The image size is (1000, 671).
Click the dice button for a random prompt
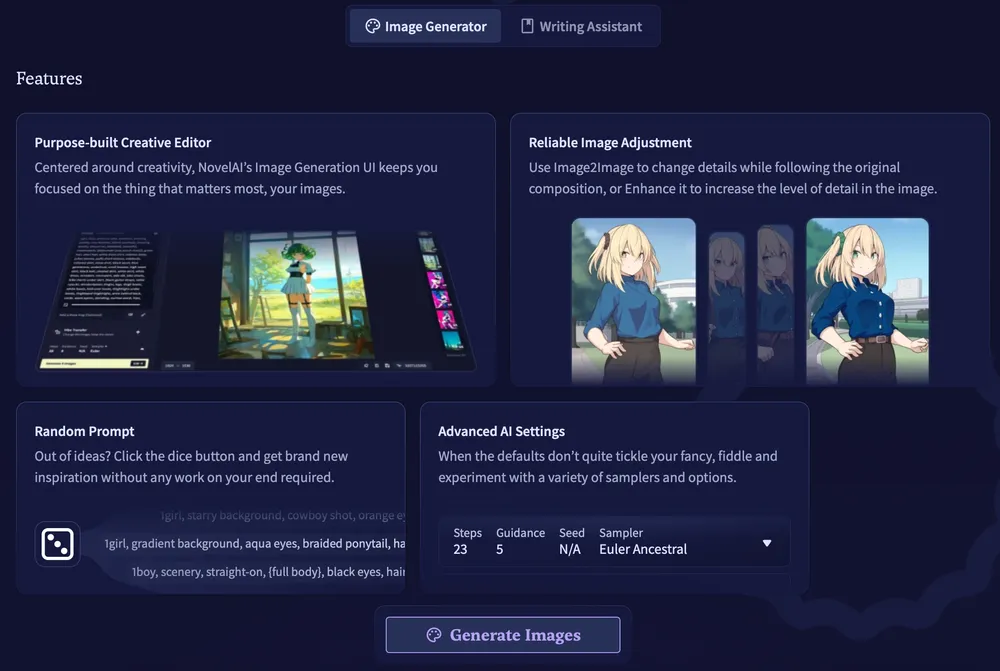click(x=57, y=544)
